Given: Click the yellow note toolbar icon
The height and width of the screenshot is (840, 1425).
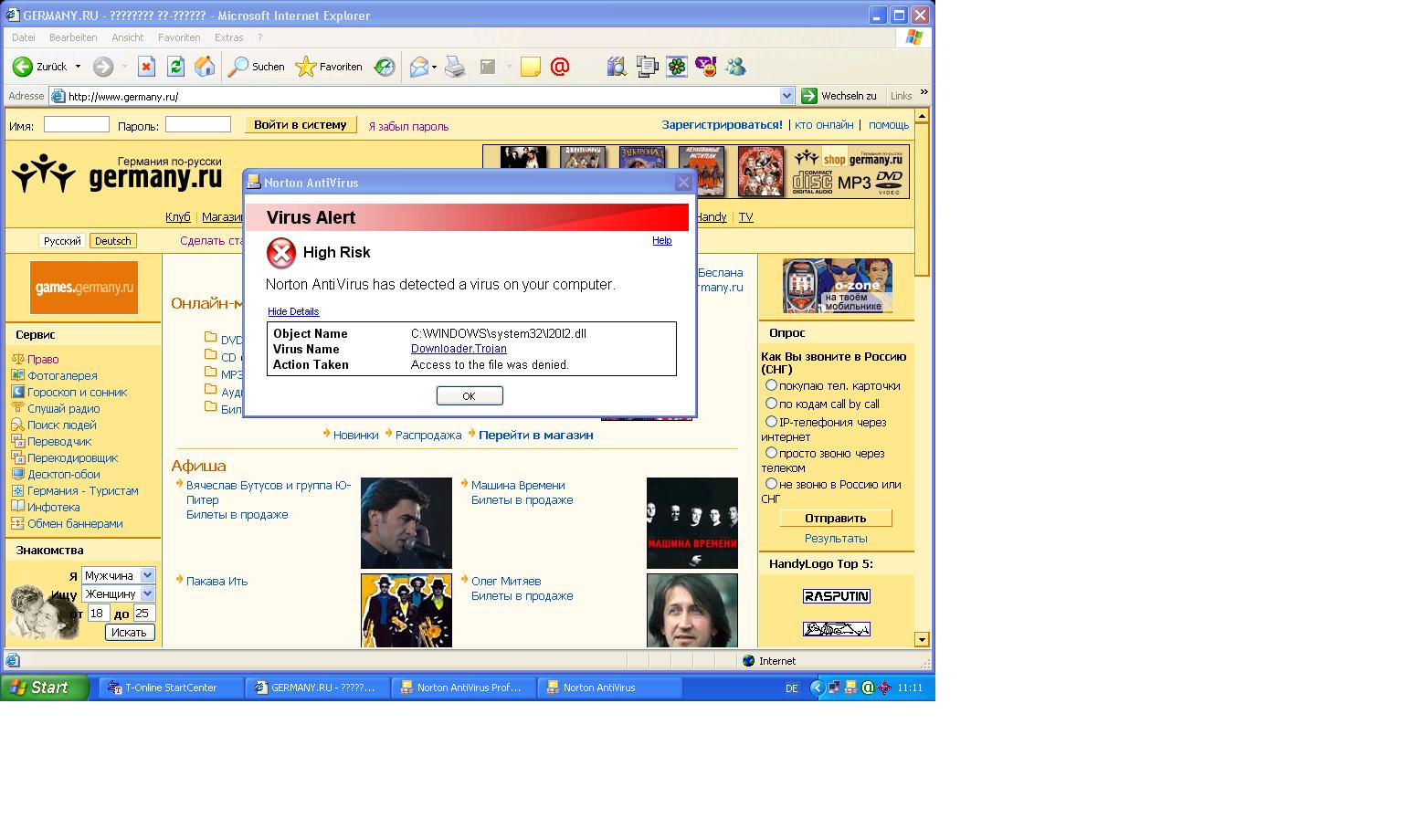Looking at the screenshot, I should [x=531, y=67].
